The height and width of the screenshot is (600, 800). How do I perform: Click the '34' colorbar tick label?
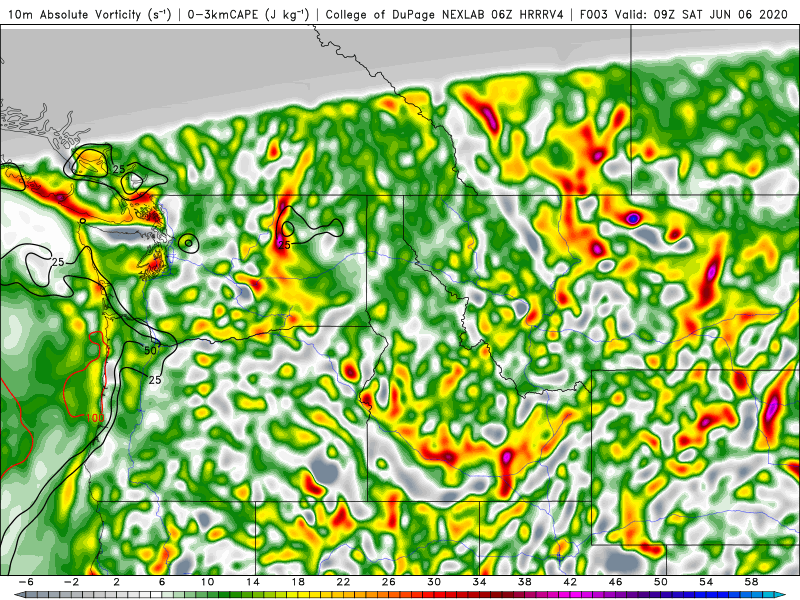pos(479,582)
